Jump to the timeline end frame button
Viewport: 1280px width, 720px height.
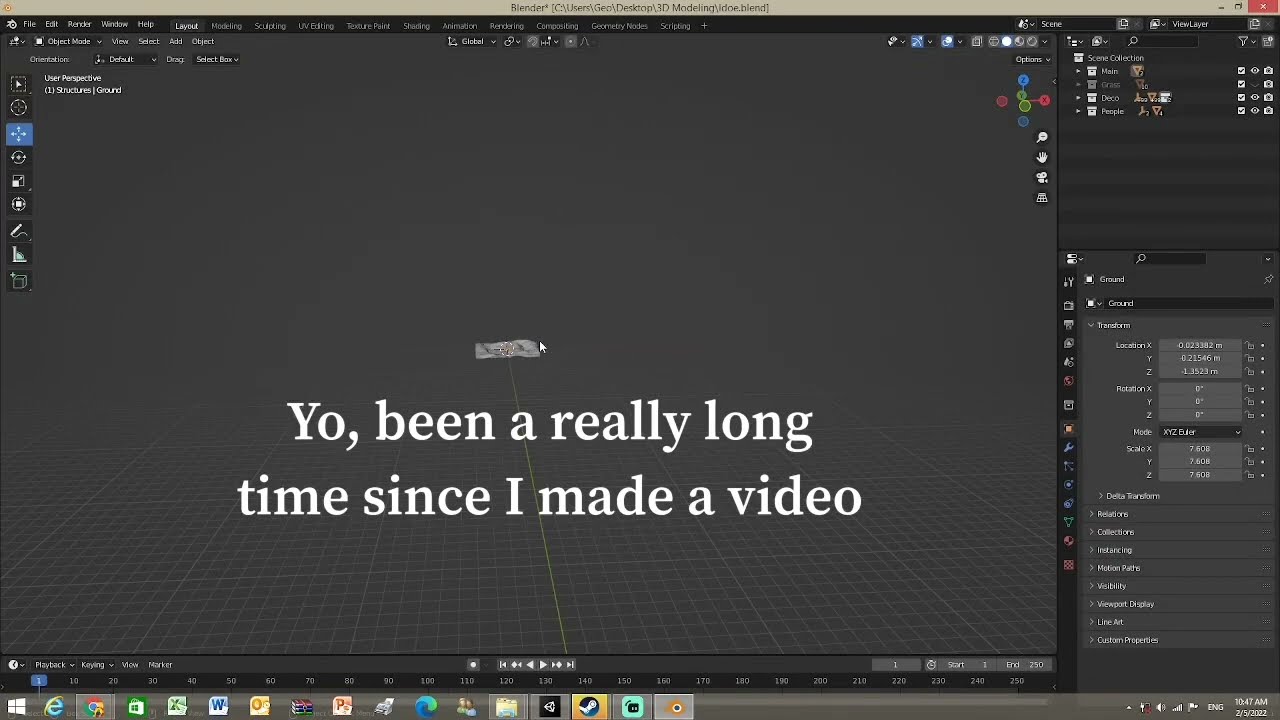tap(570, 665)
